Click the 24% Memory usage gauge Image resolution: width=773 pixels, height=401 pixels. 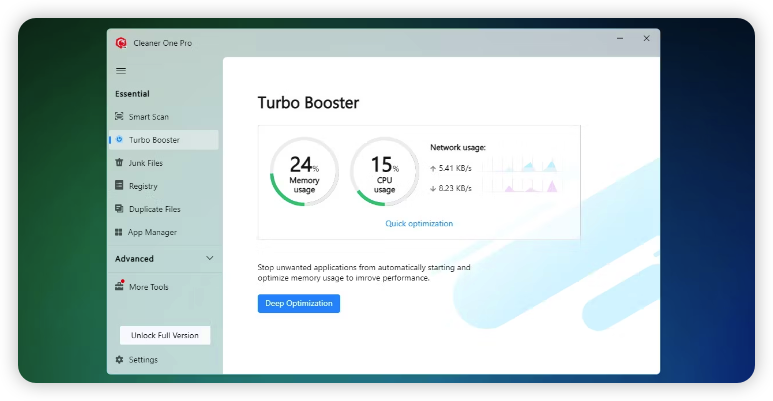(x=304, y=172)
